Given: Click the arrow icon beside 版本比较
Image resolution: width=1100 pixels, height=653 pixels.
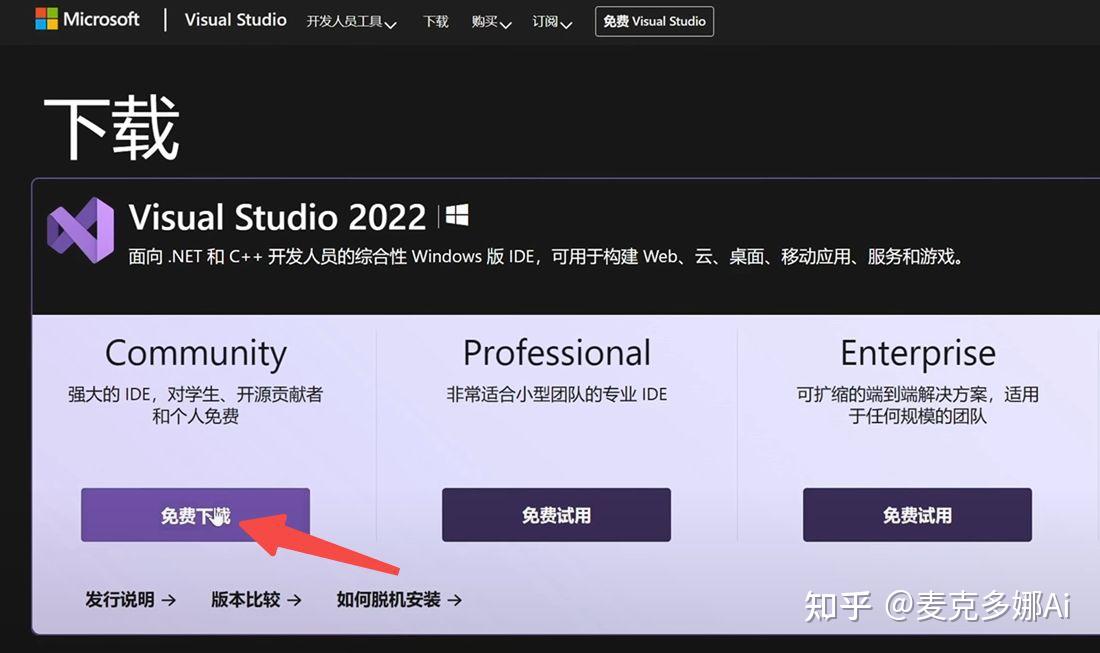Looking at the screenshot, I should [294, 600].
